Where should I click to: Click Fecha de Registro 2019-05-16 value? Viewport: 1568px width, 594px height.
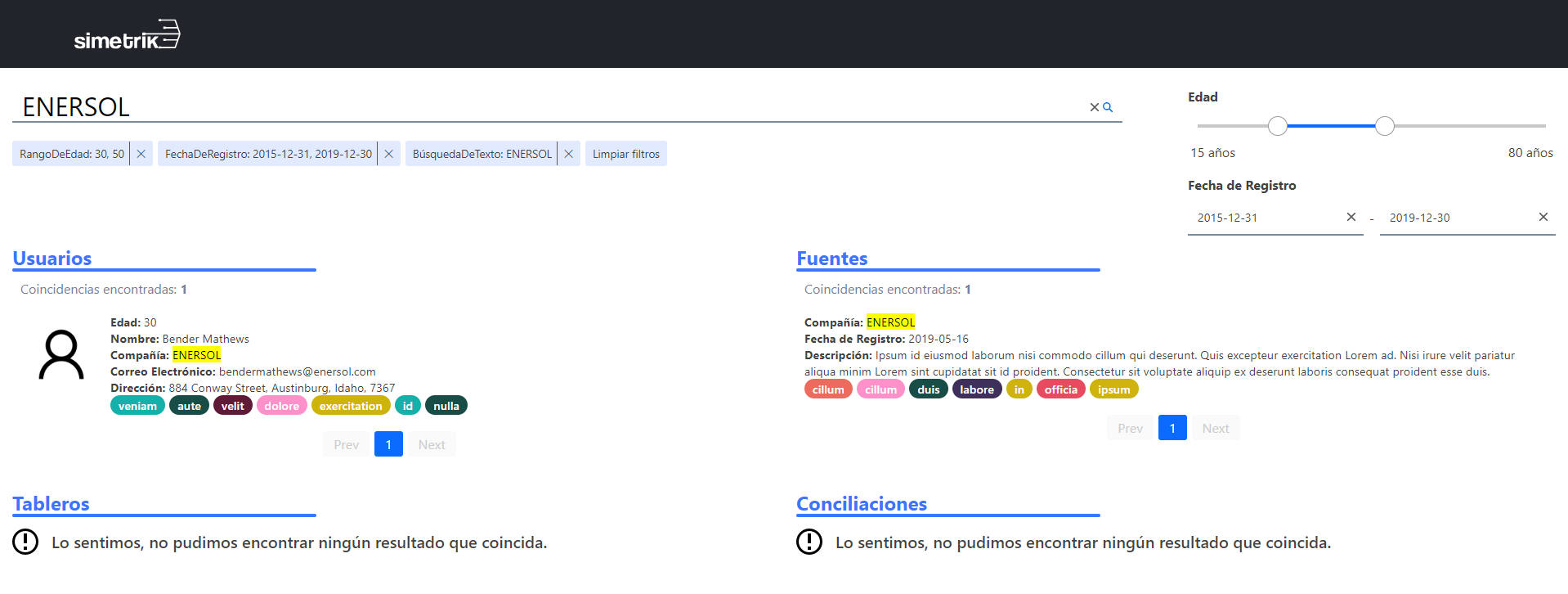[x=939, y=339]
